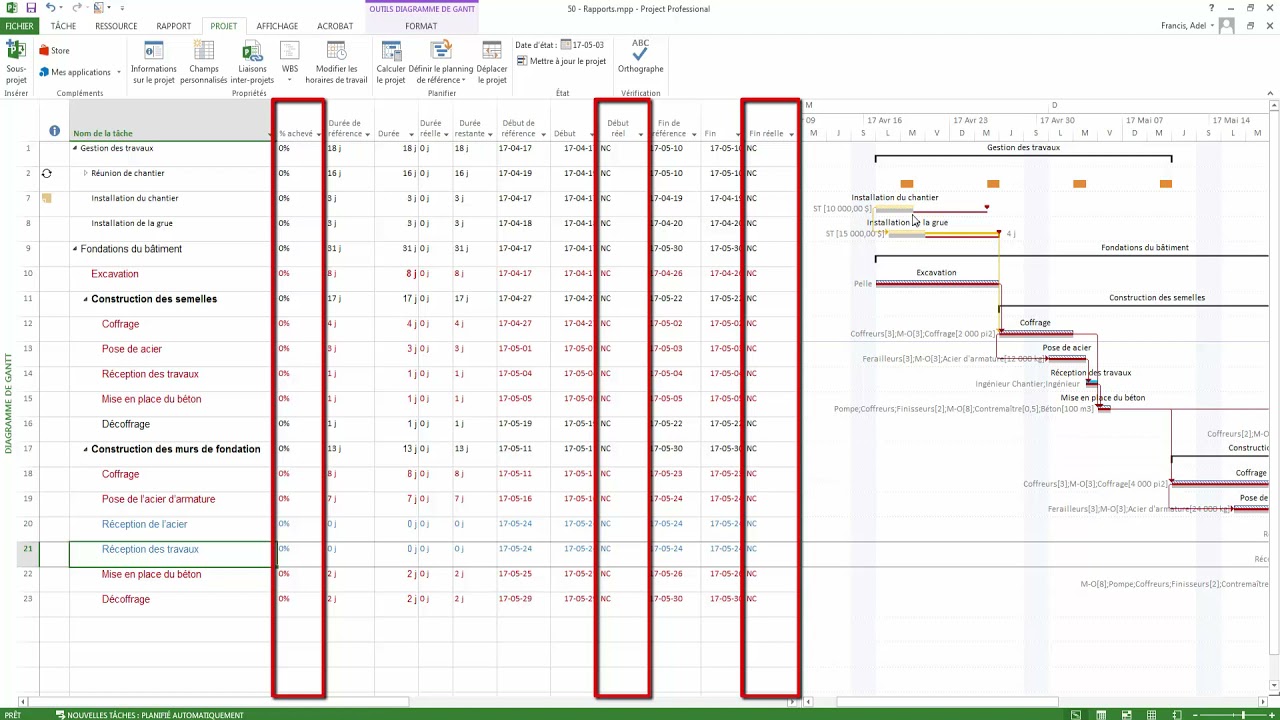
Task: Switch to the ACROBAT ribbon tab
Action: click(335, 26)
